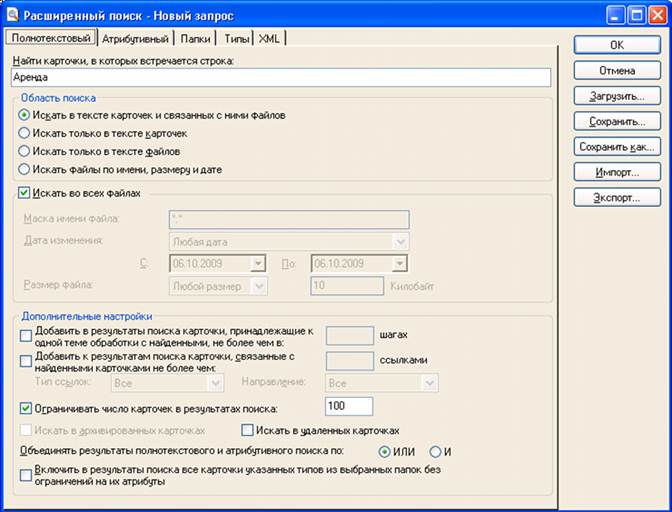Click the Сохранить... button

click(x=617, y=121)
